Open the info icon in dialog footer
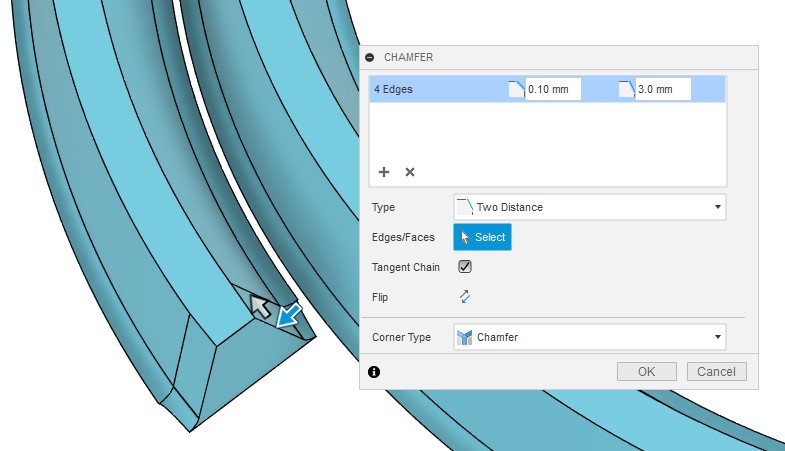 374,371
